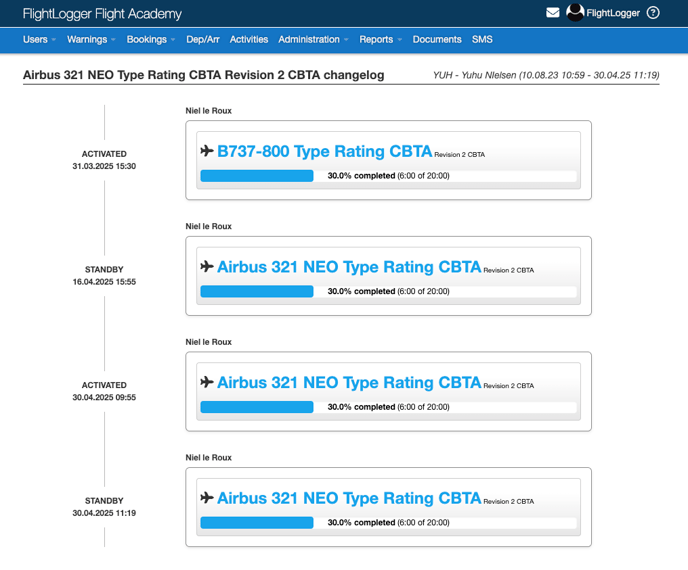Click Niel le Roux above 30.04.2025 11:19 card
Viewport: 688px width, 570px height.
click(x=208, y=458)
